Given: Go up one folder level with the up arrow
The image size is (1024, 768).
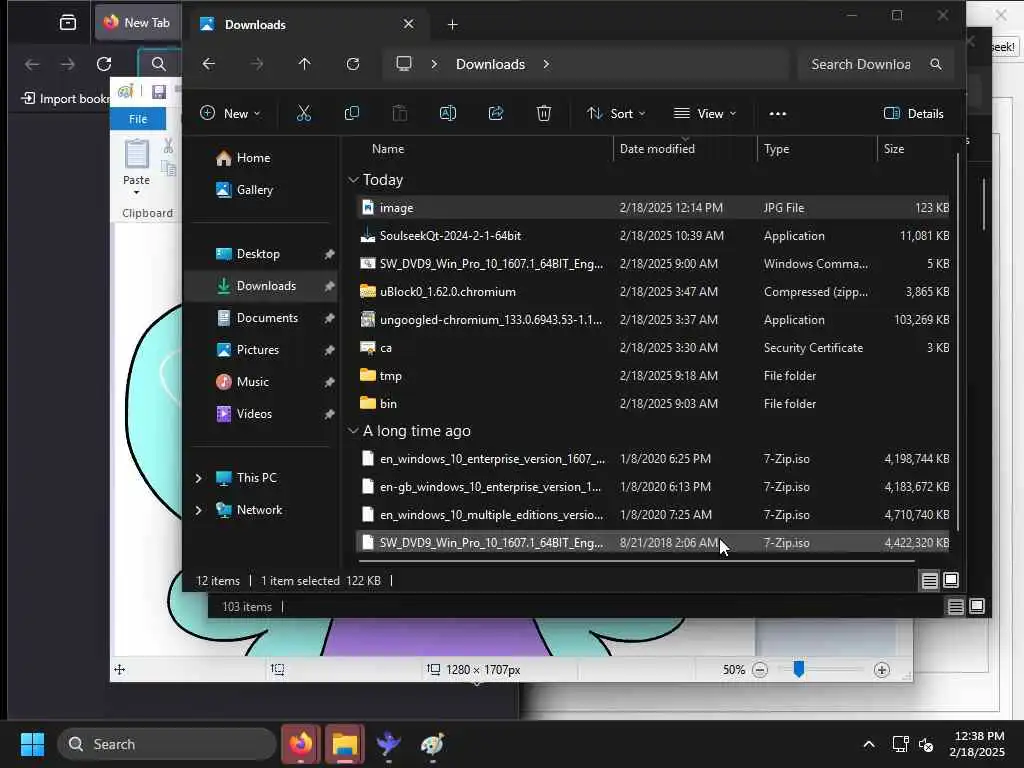Looking at the screenshot, I should (304, 64).
